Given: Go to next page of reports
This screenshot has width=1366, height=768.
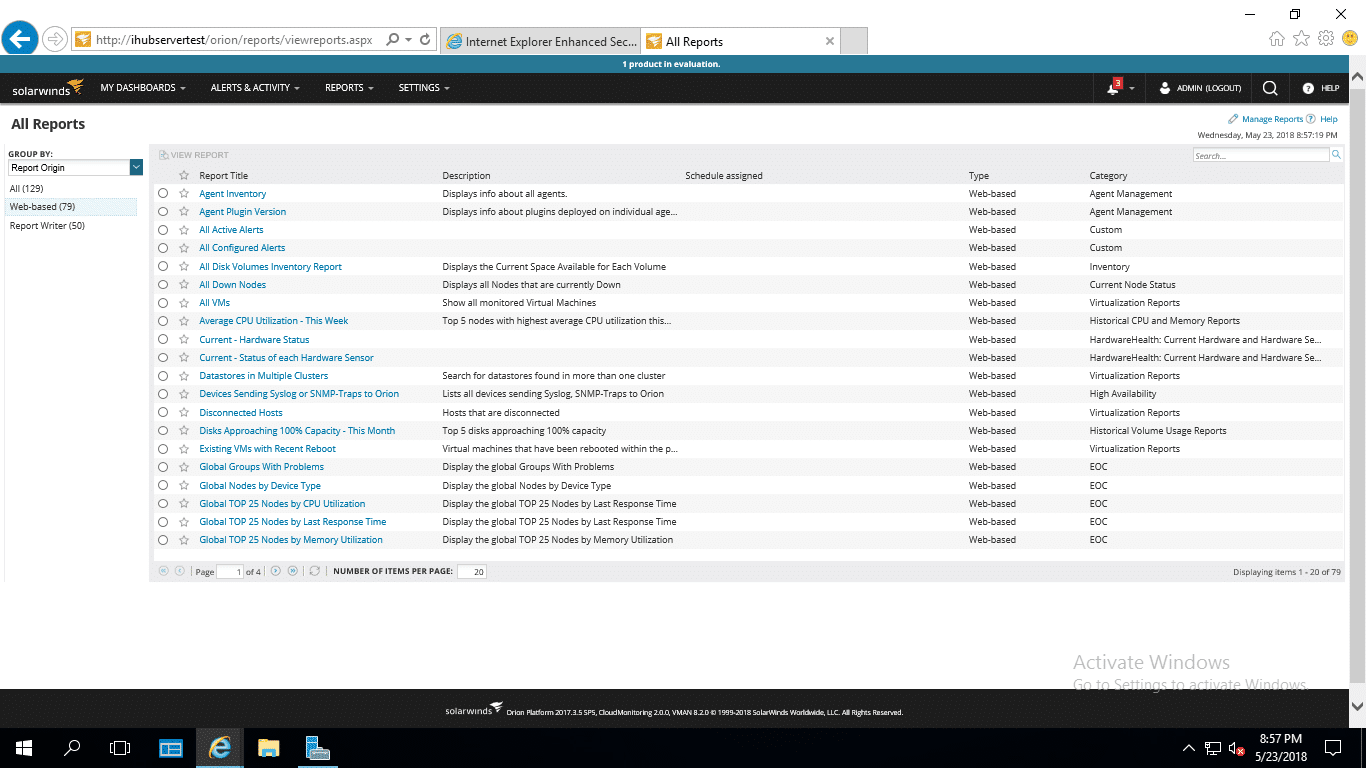Looking at the screenshot, I should tap(276, 571).
